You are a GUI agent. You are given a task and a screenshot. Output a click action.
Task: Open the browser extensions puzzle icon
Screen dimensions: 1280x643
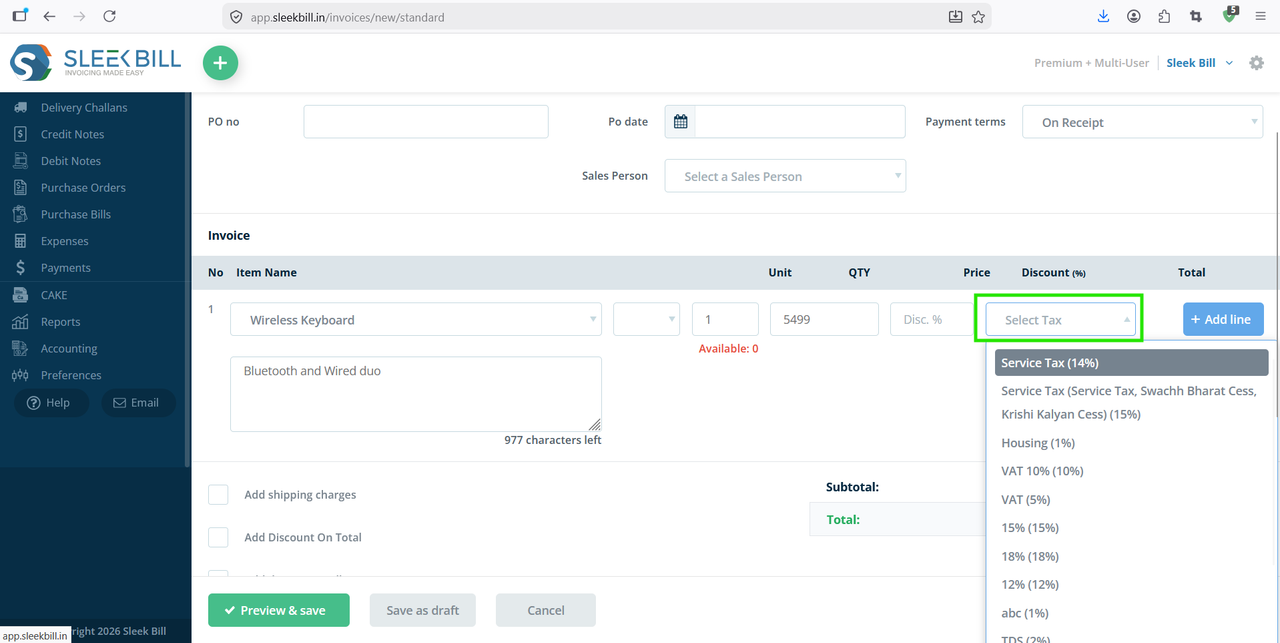click(1165, 16)
